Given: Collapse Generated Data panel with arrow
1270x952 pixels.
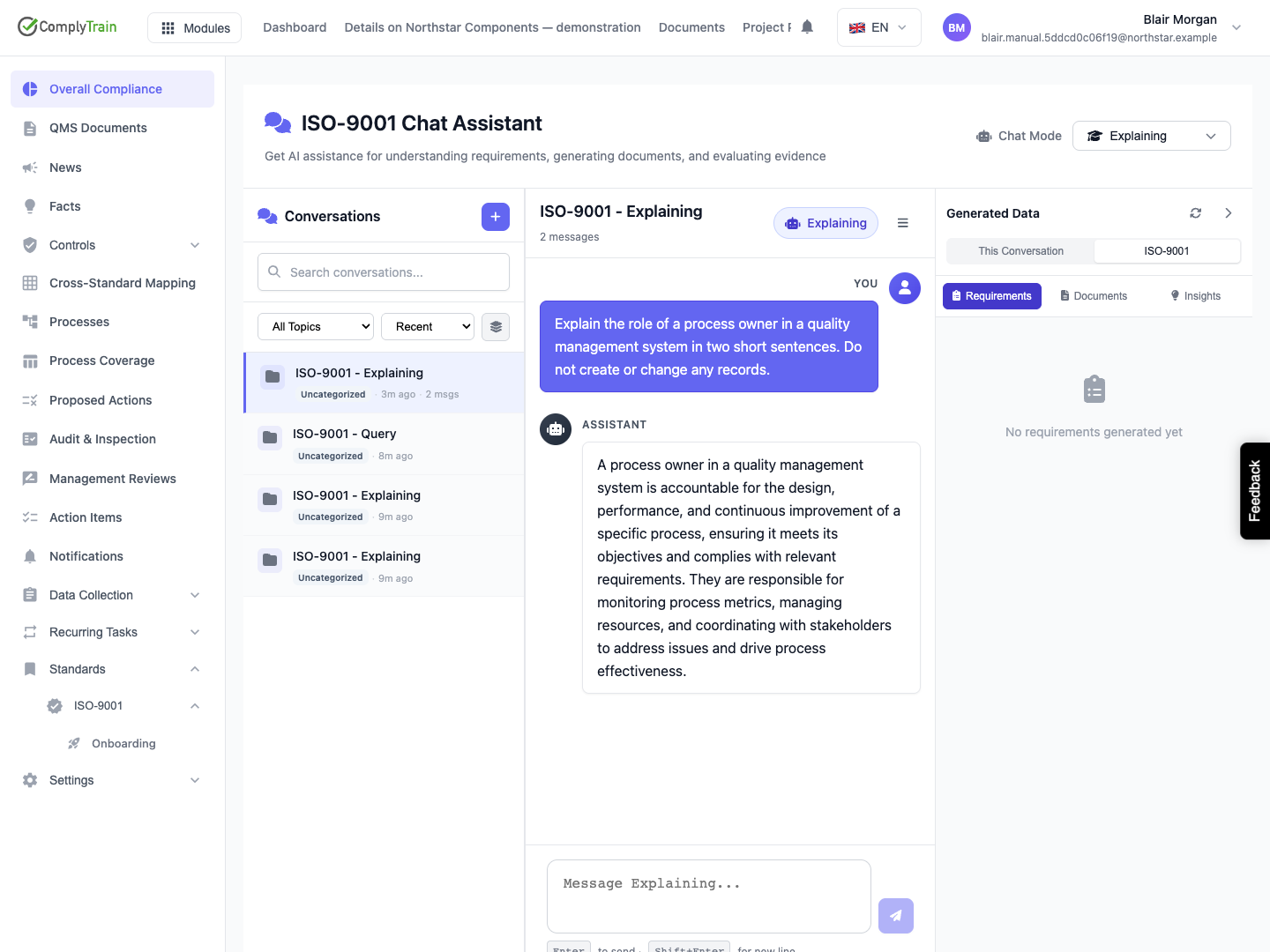Looking at the screenshot, I should [1229, 213].
